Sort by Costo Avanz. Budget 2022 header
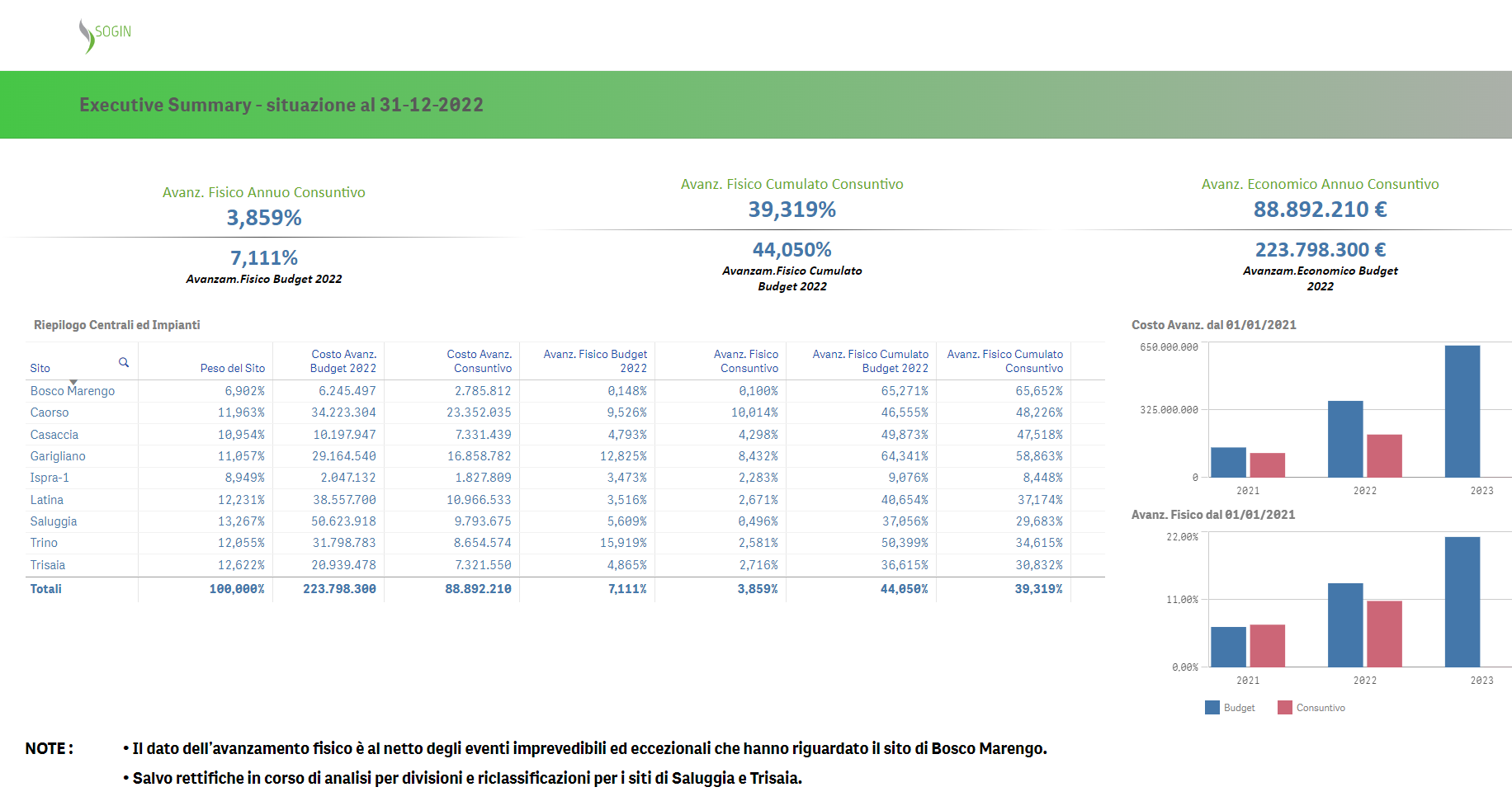1512x806 pixels. tap(343, 361)
